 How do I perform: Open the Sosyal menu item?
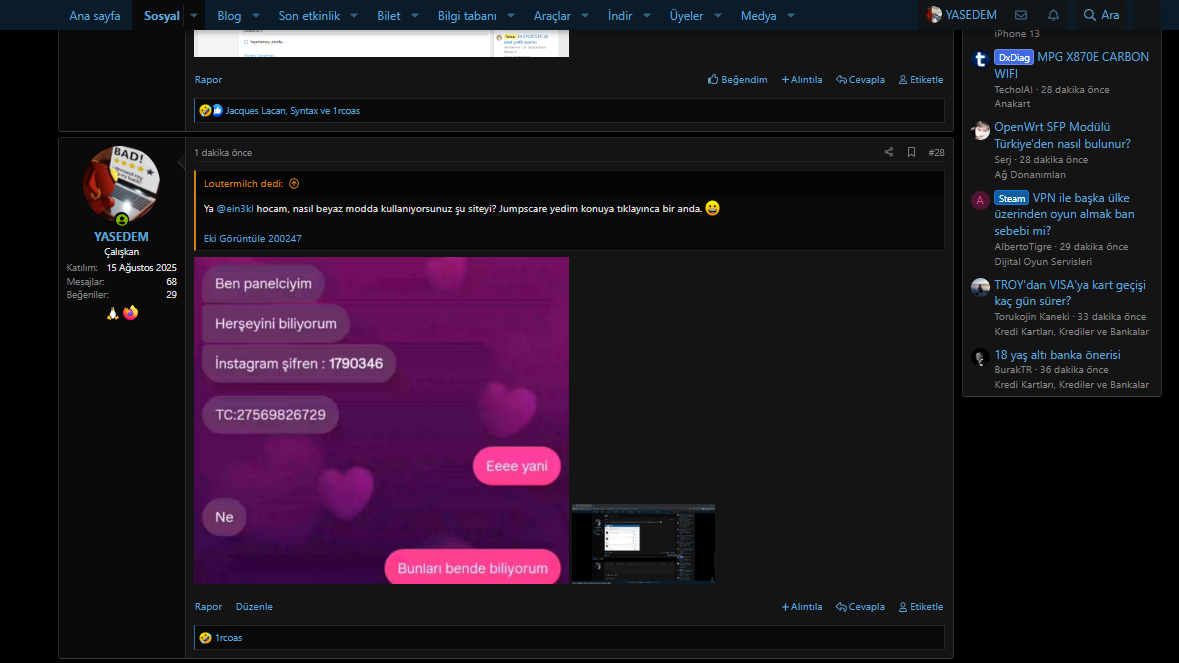162,15
